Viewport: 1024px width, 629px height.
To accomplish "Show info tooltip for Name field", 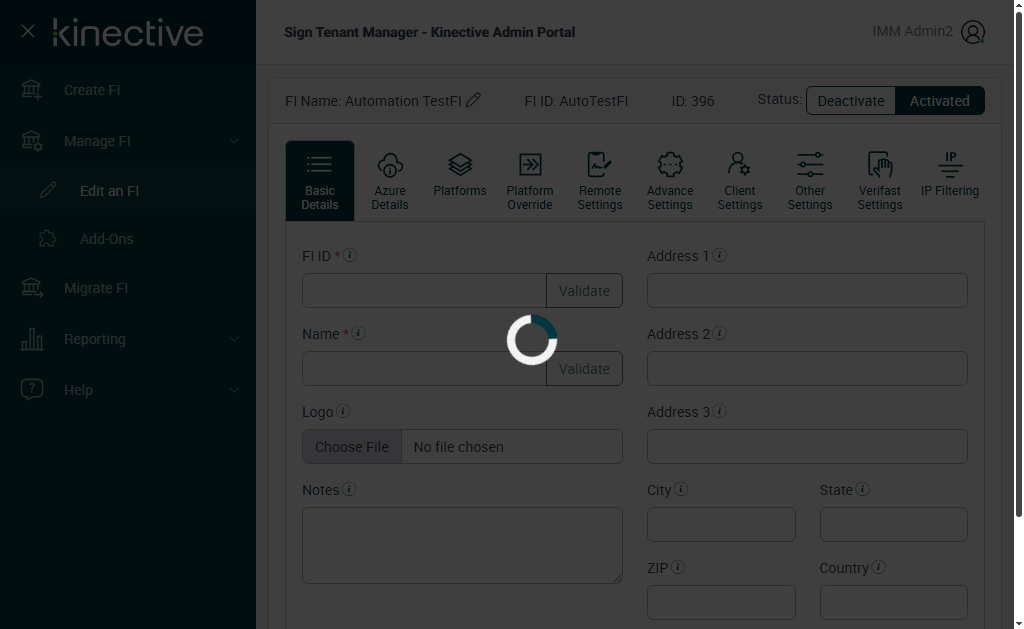I will coord(359,333).
